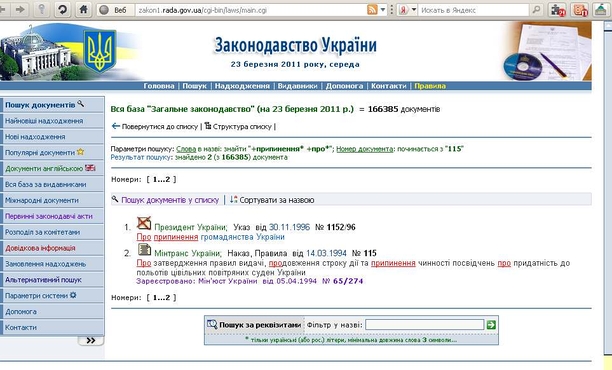Open Міжнародні документи in sidebar
Image resolution: width=612 pixels, height=370 pixels.
point(41,201)
